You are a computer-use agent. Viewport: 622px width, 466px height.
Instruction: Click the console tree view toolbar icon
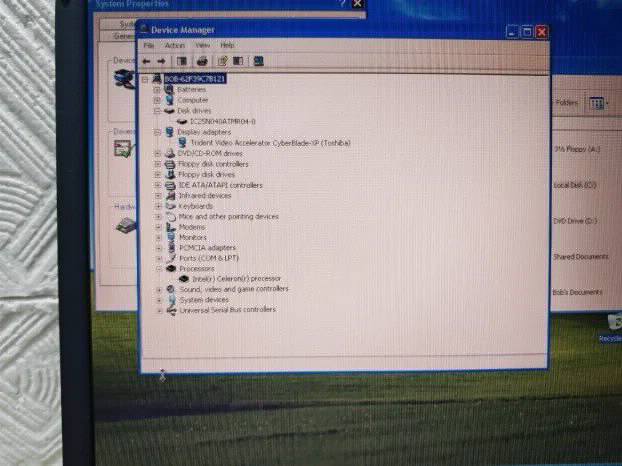pos(182,61)
